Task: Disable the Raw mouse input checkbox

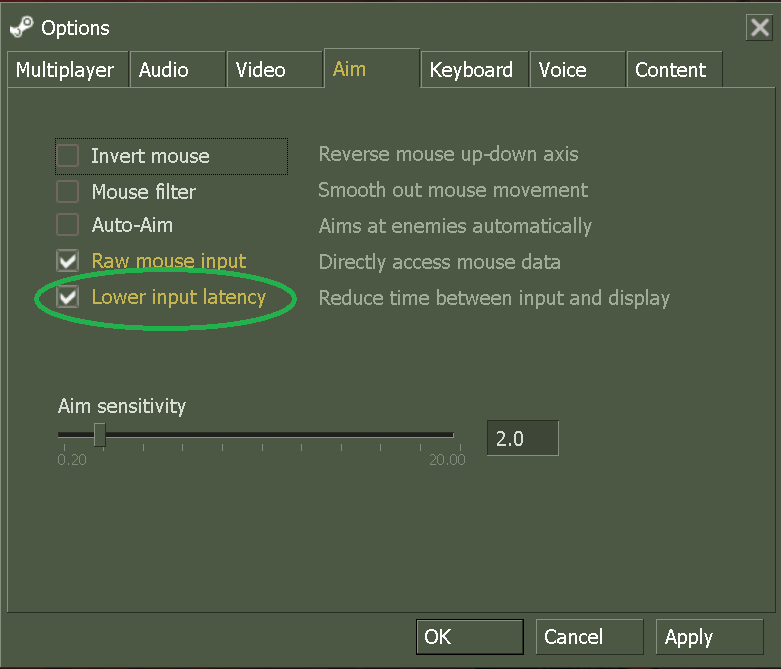Action: coord(68,261)
